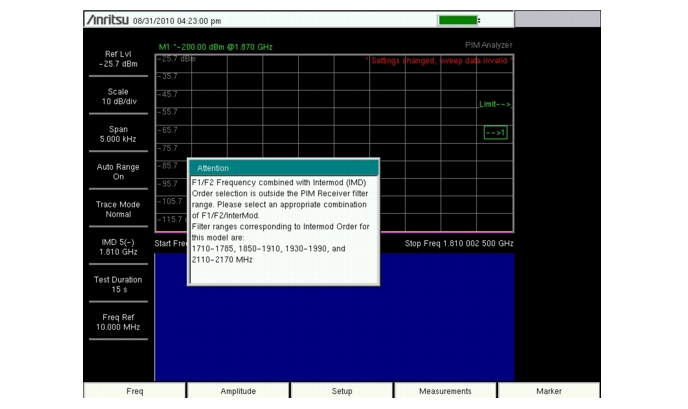Open the Freq menu
This screenshot has height=409, width=688.
134,392
